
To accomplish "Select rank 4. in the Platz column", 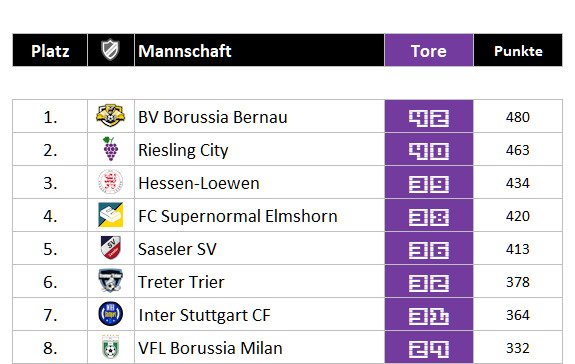I will click(50, 216).
